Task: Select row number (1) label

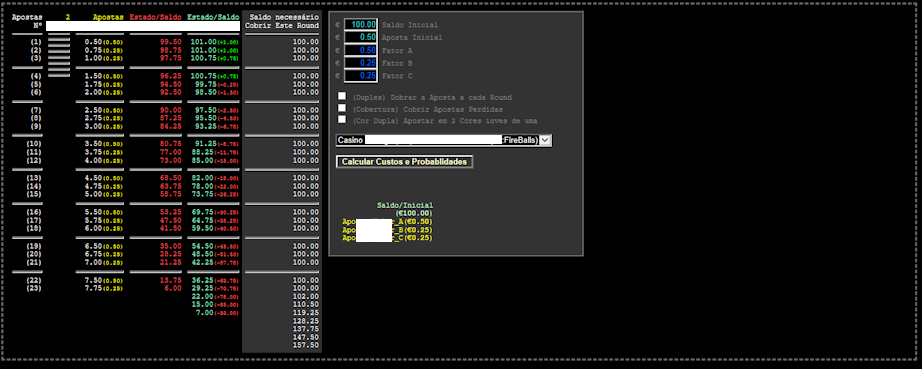Action: pos(36,42)
